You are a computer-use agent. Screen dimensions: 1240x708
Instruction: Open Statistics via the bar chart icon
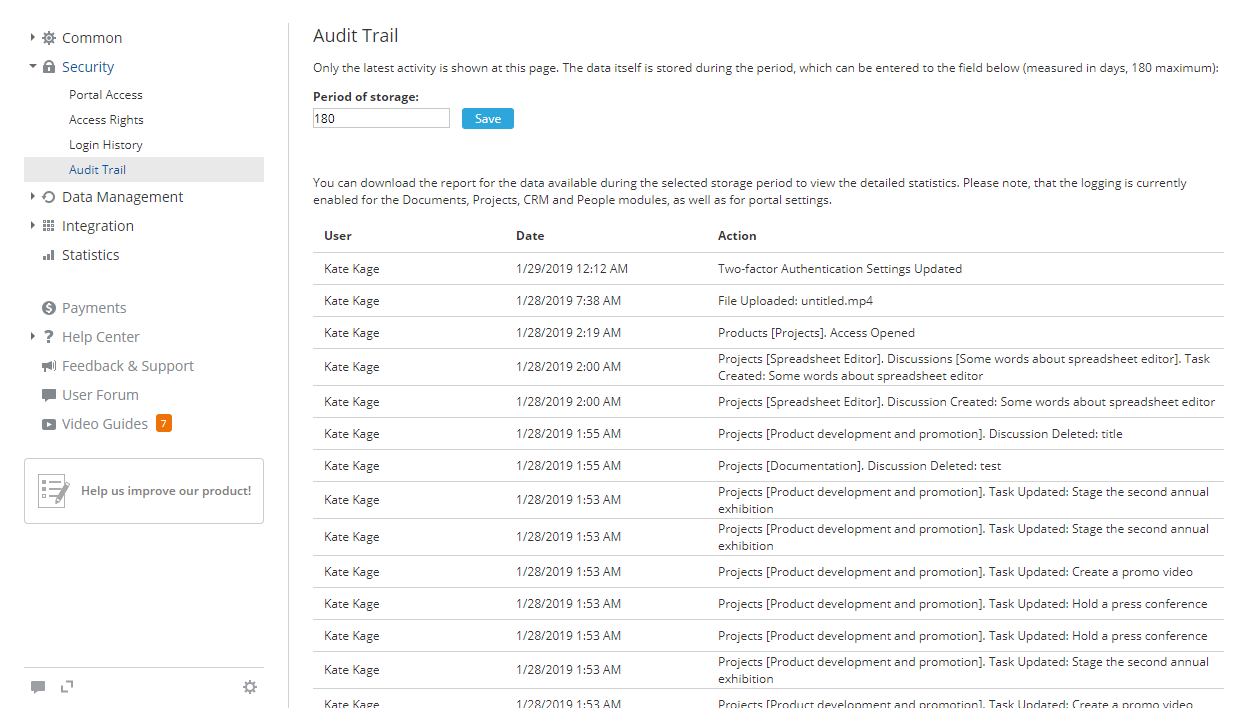[47, 255]
